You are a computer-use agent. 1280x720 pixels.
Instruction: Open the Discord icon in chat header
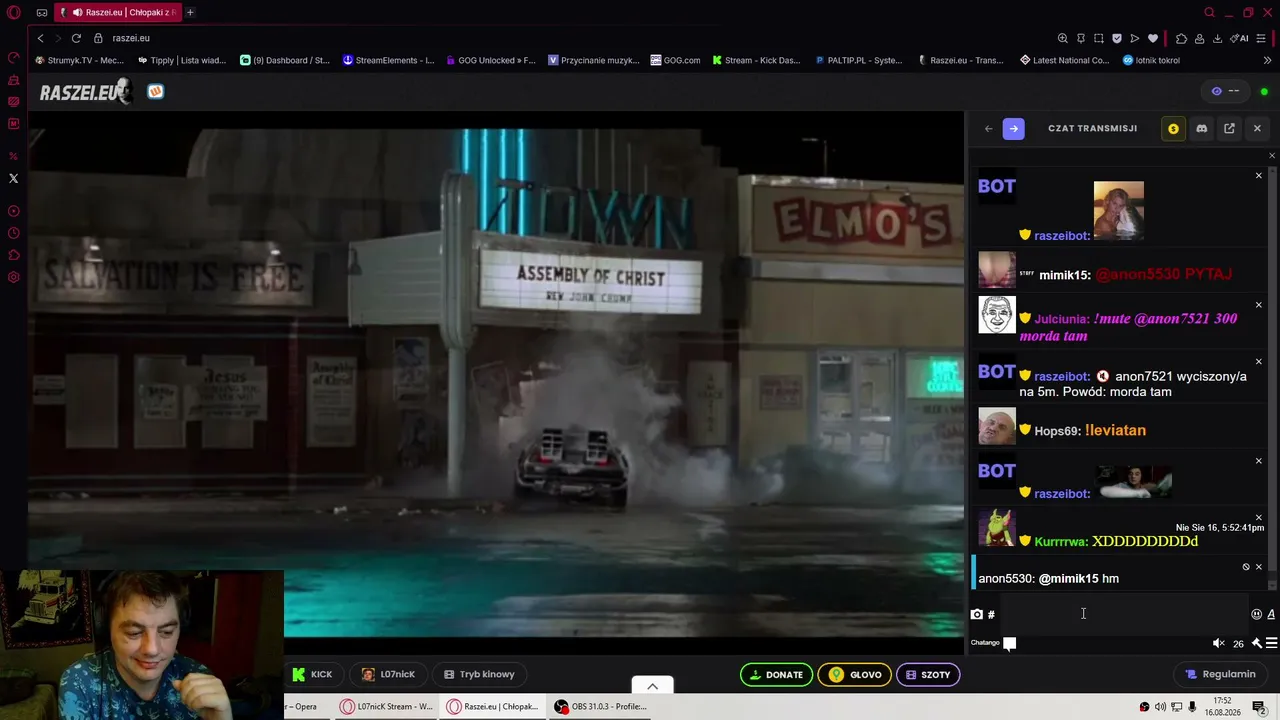point(1202,129)
